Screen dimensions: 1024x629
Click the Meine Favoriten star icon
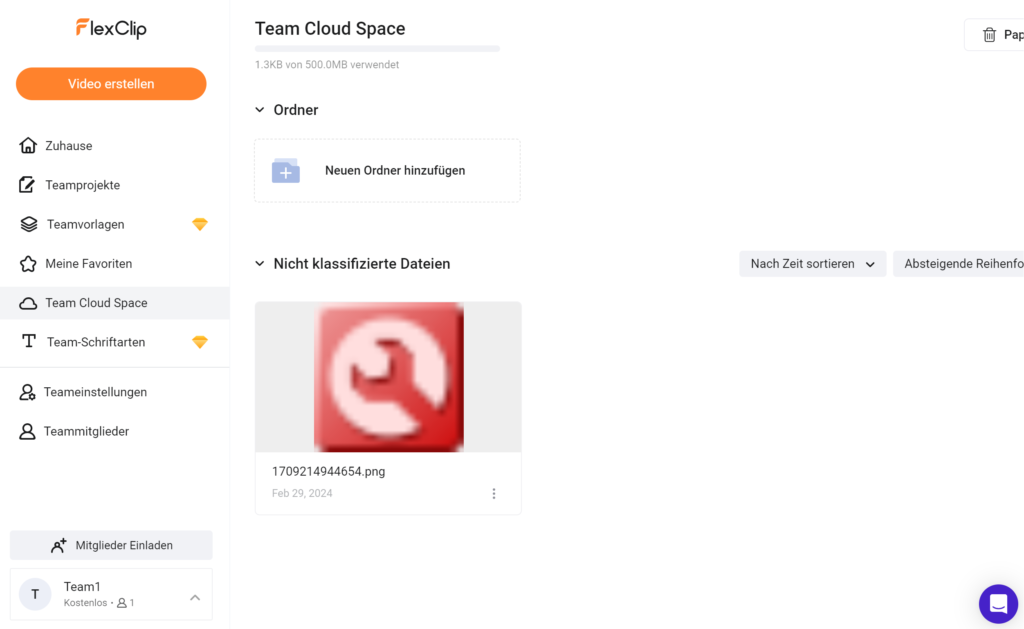(28, 264)
